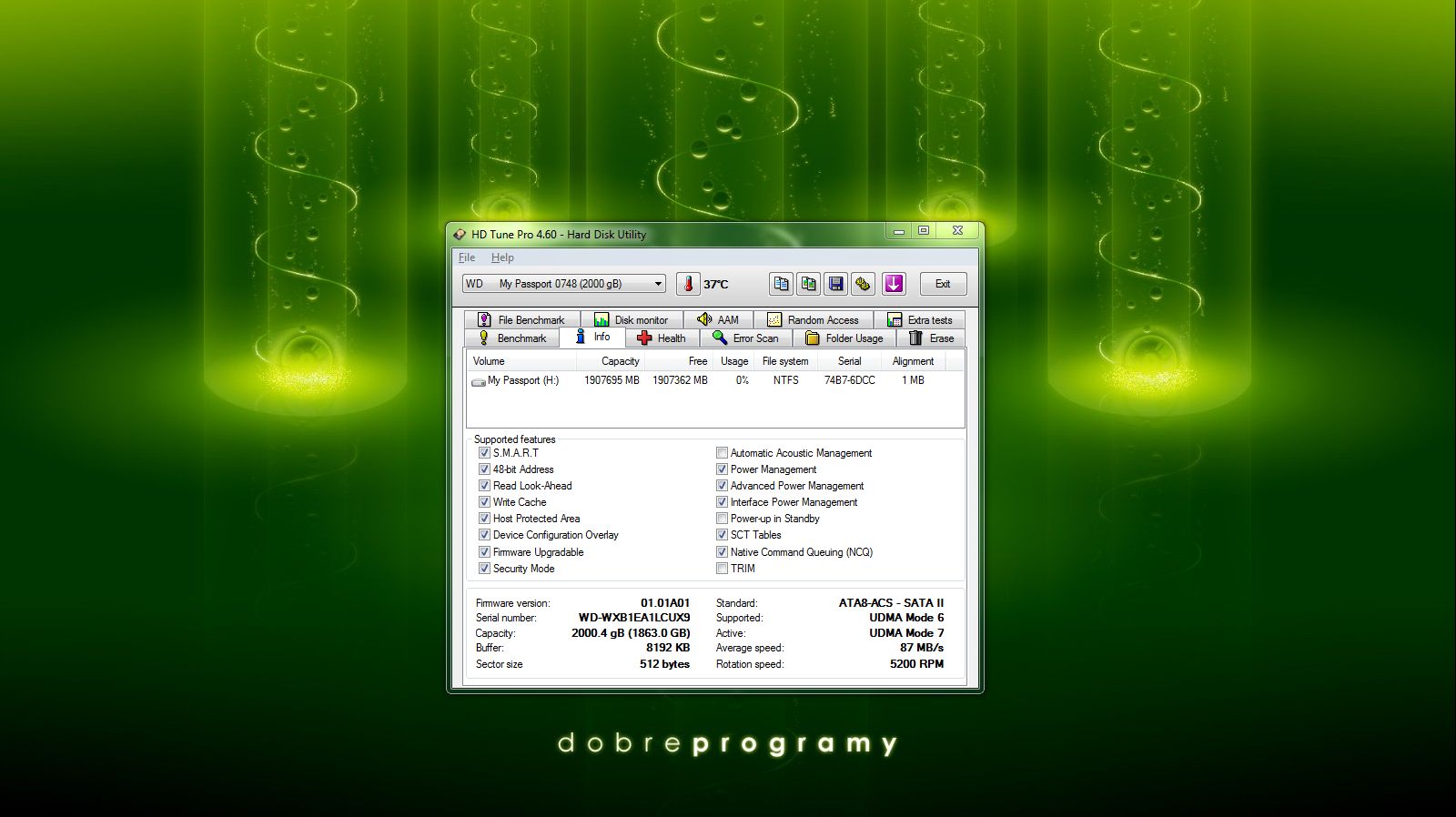Click serial number WD-WXB1EA1LCUX9
This screenshot has height=817, width=1456.
point(634,618)
